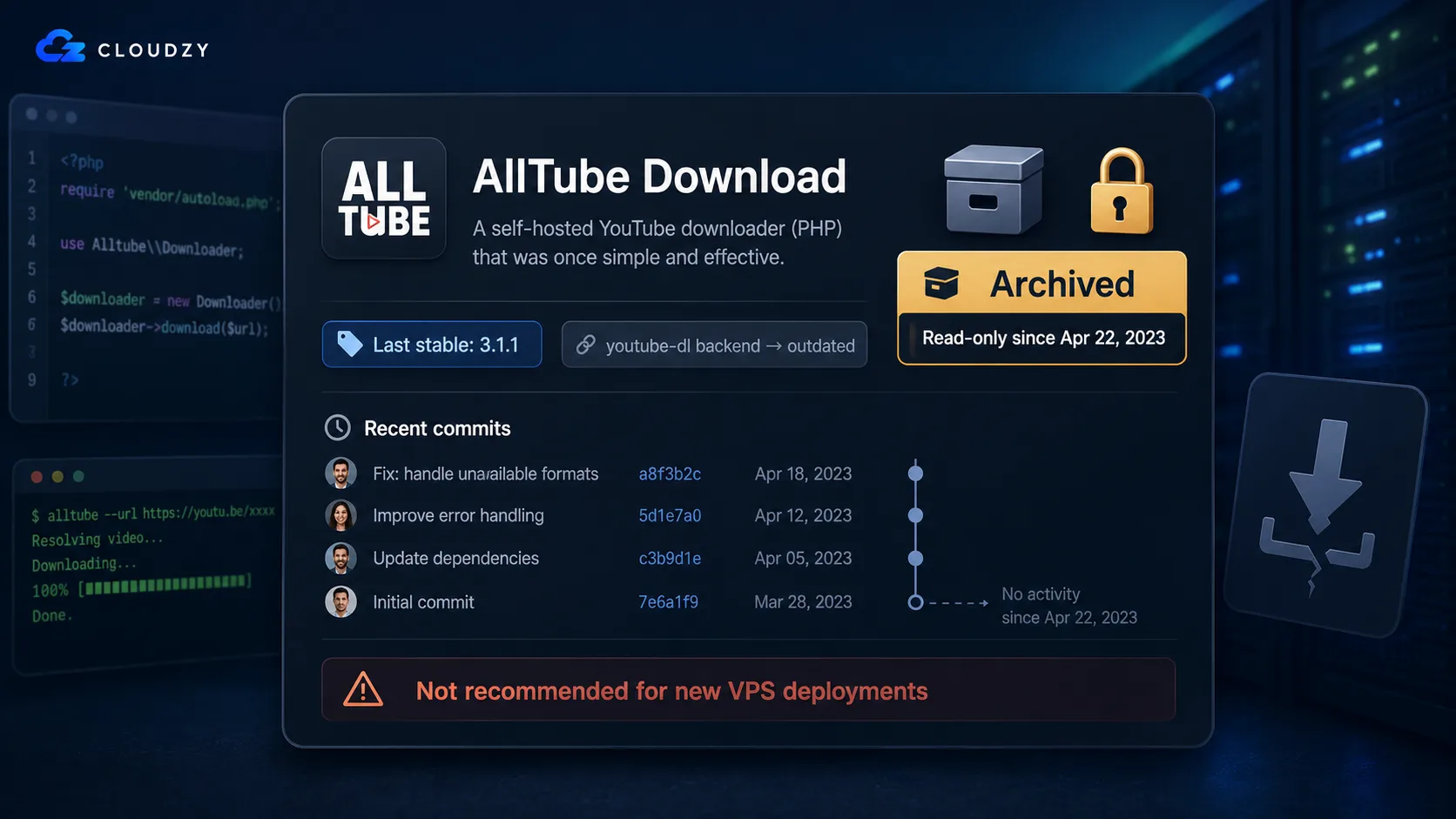This screenshot has width=1456, height=819.
Task: Open commit "Improve error handling"
Action: pyautogui.click(x=458, y=515)
